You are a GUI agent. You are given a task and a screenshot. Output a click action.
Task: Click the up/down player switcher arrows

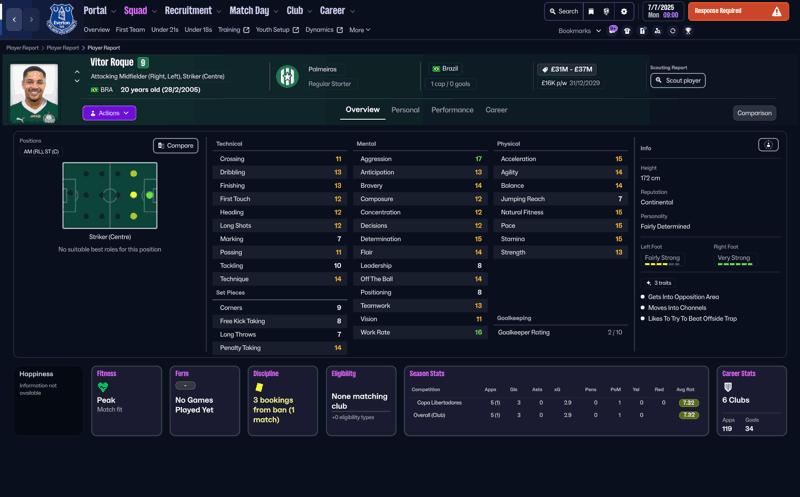tap(77, 76)
